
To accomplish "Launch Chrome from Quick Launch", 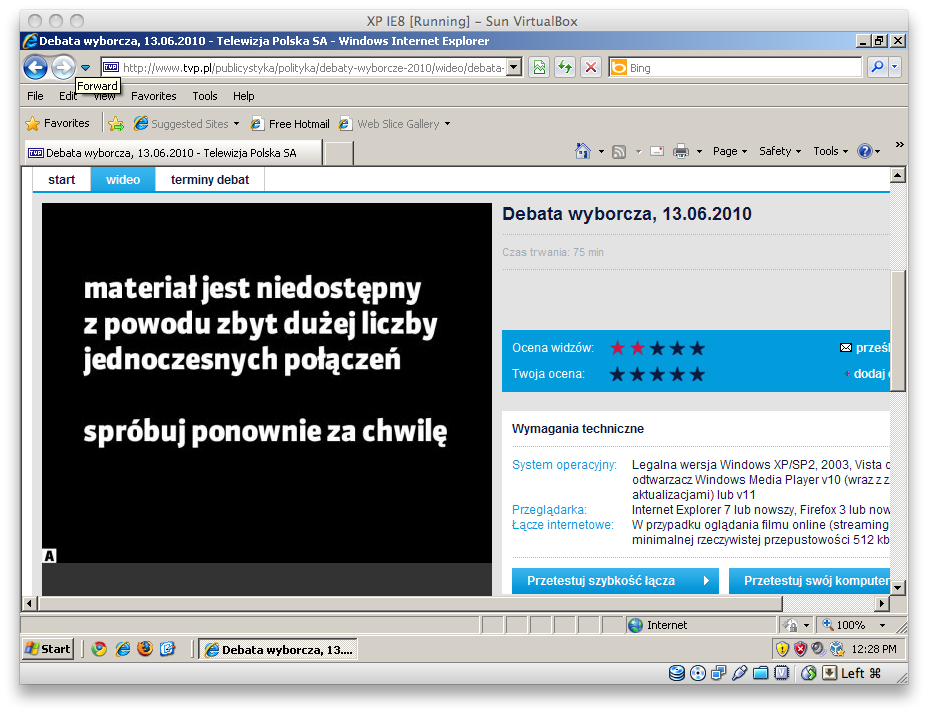I will [x=99, y=649].
